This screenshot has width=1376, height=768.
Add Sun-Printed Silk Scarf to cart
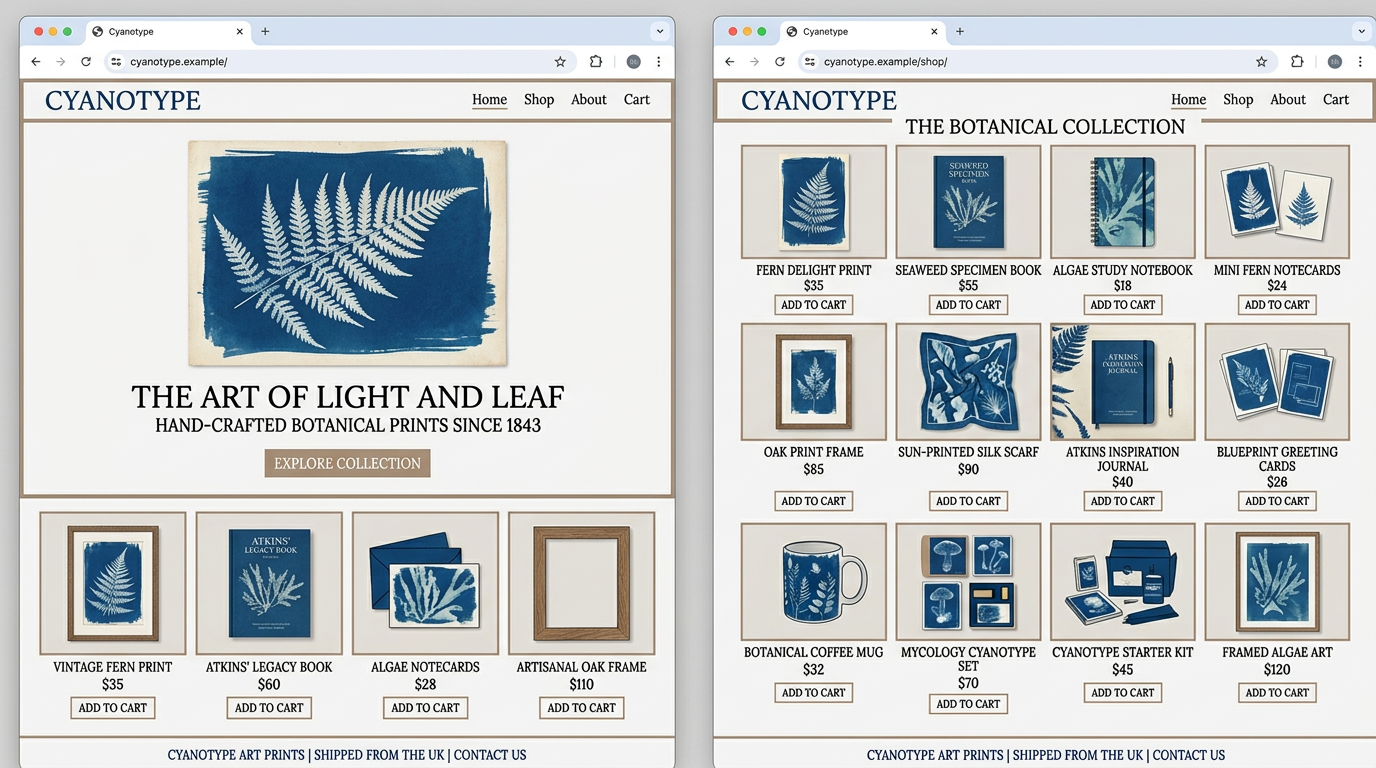point(968,501)
